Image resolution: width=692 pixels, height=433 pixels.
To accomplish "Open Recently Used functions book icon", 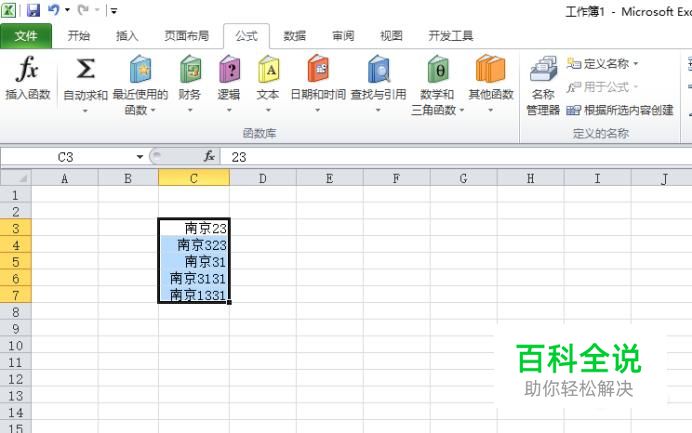I will (x=140, y=69).
